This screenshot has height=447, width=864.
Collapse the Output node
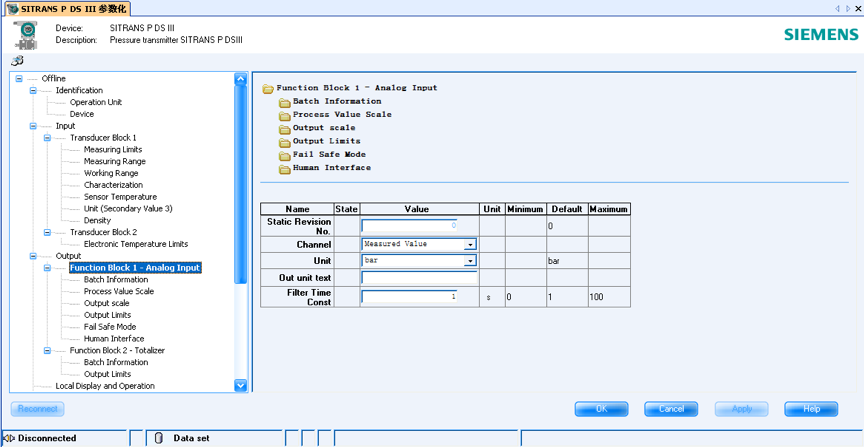tap(33, 256)
